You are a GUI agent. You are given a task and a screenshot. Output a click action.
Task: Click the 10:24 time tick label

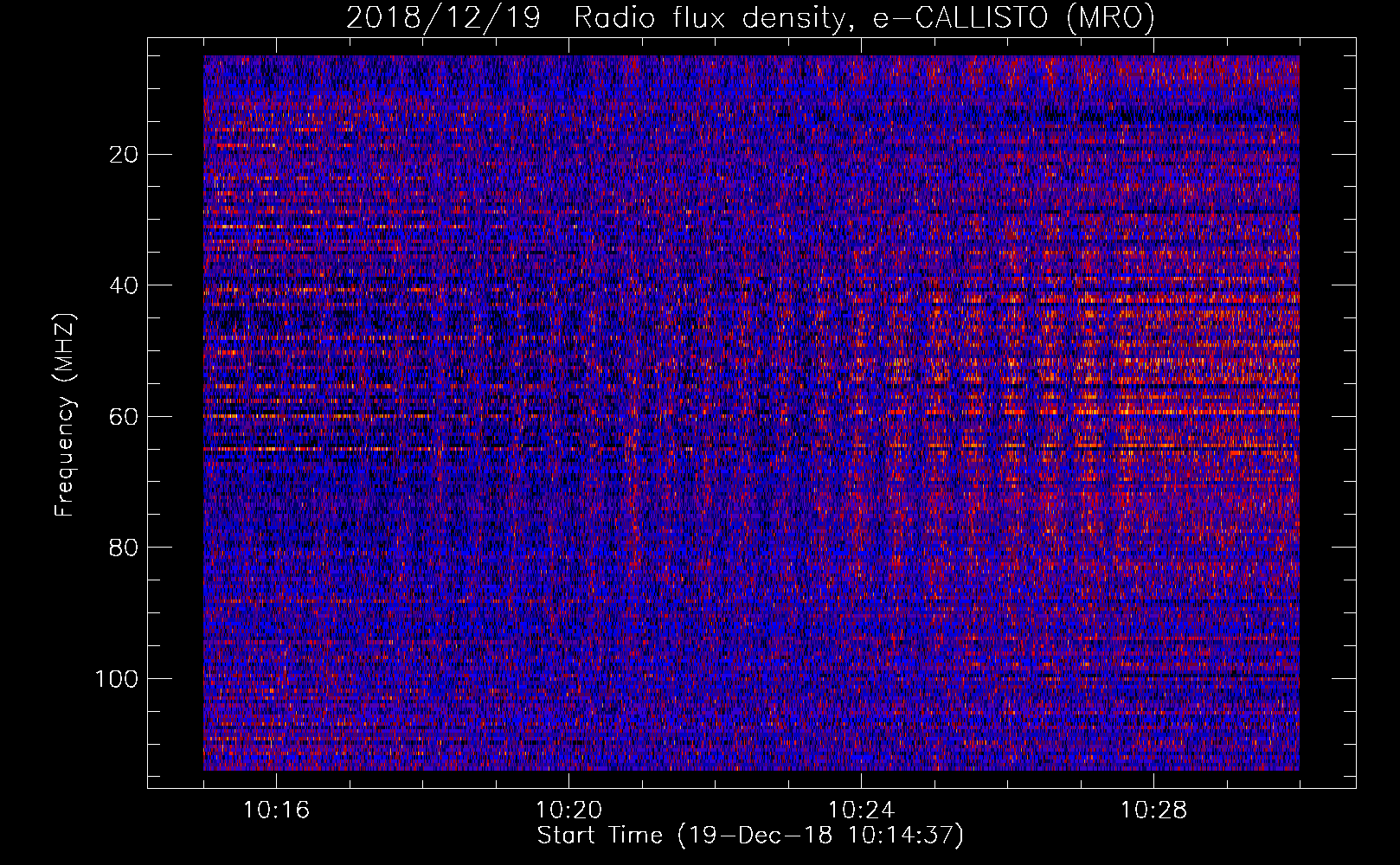coord(861,811)
